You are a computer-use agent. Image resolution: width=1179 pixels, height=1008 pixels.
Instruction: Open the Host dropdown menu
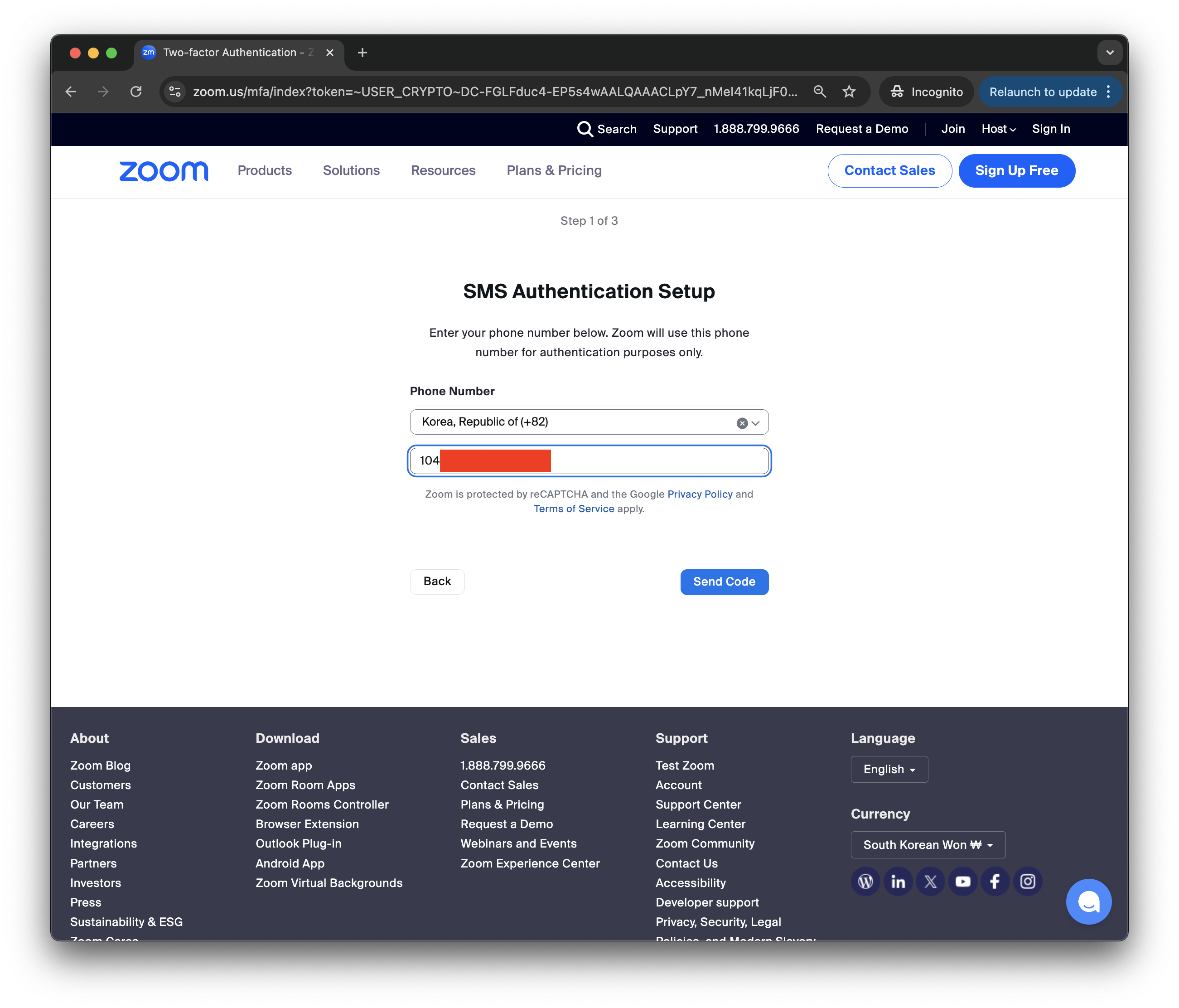point(998,129)
